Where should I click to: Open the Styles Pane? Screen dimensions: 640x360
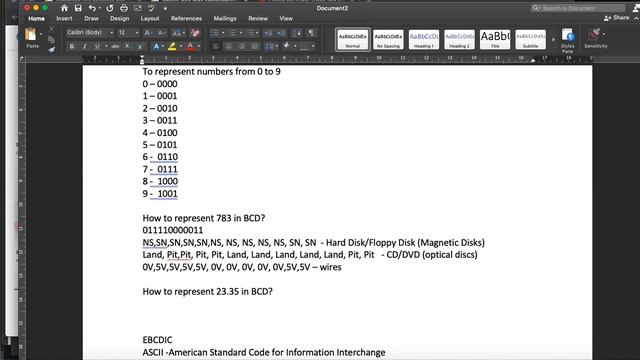(x=568, y=40)
